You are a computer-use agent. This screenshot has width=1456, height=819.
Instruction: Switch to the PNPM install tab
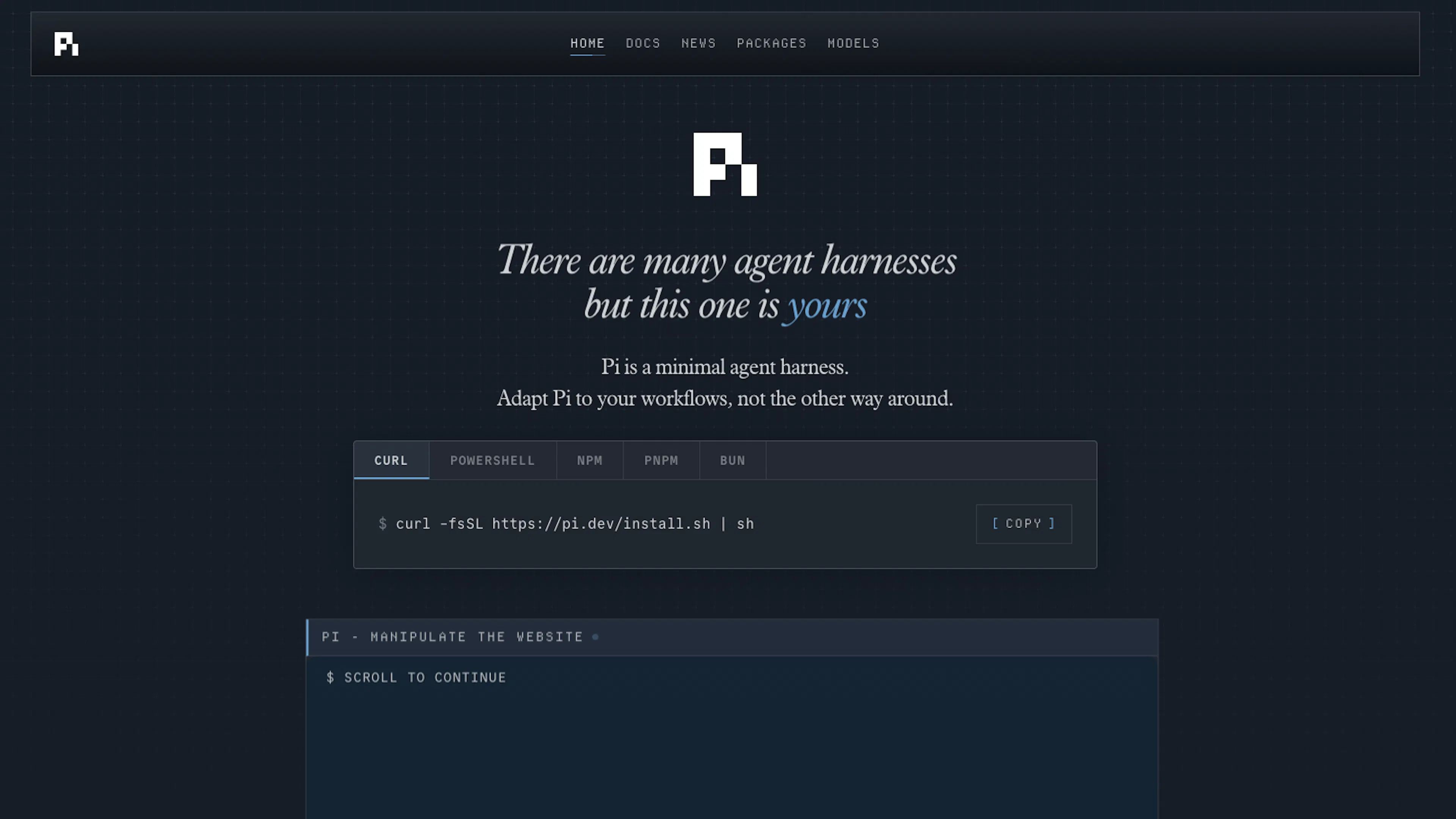click(x=661, y=461)
